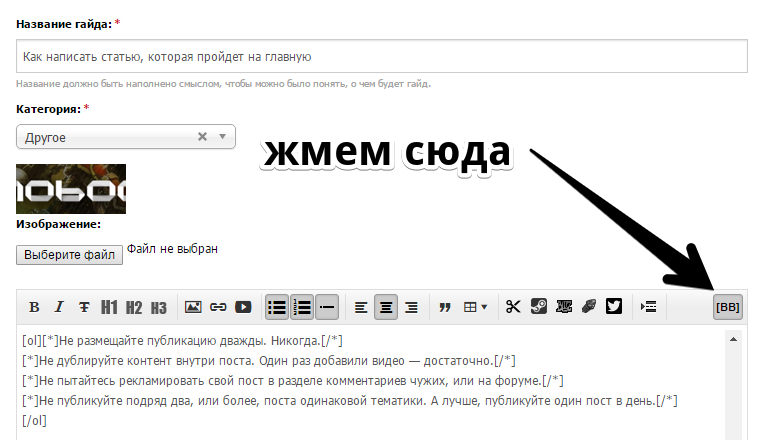Image resolution: width=760 pixels, height=440 pixels.
Task: Toggle strikethrough text formatting
Action: [x=84, y=307]
